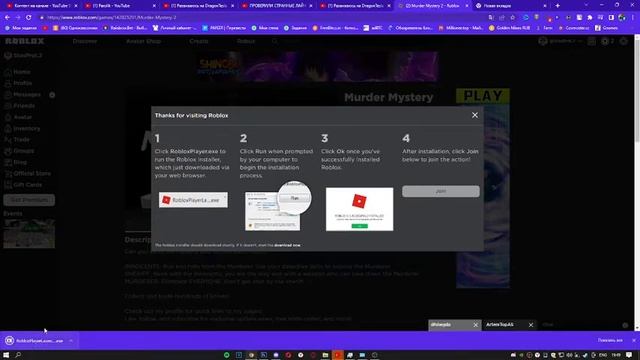Screen dimensions: 640x360
Task: Open Gift Cards in the Roblox sidebar
Action: (x=23, y=185)
